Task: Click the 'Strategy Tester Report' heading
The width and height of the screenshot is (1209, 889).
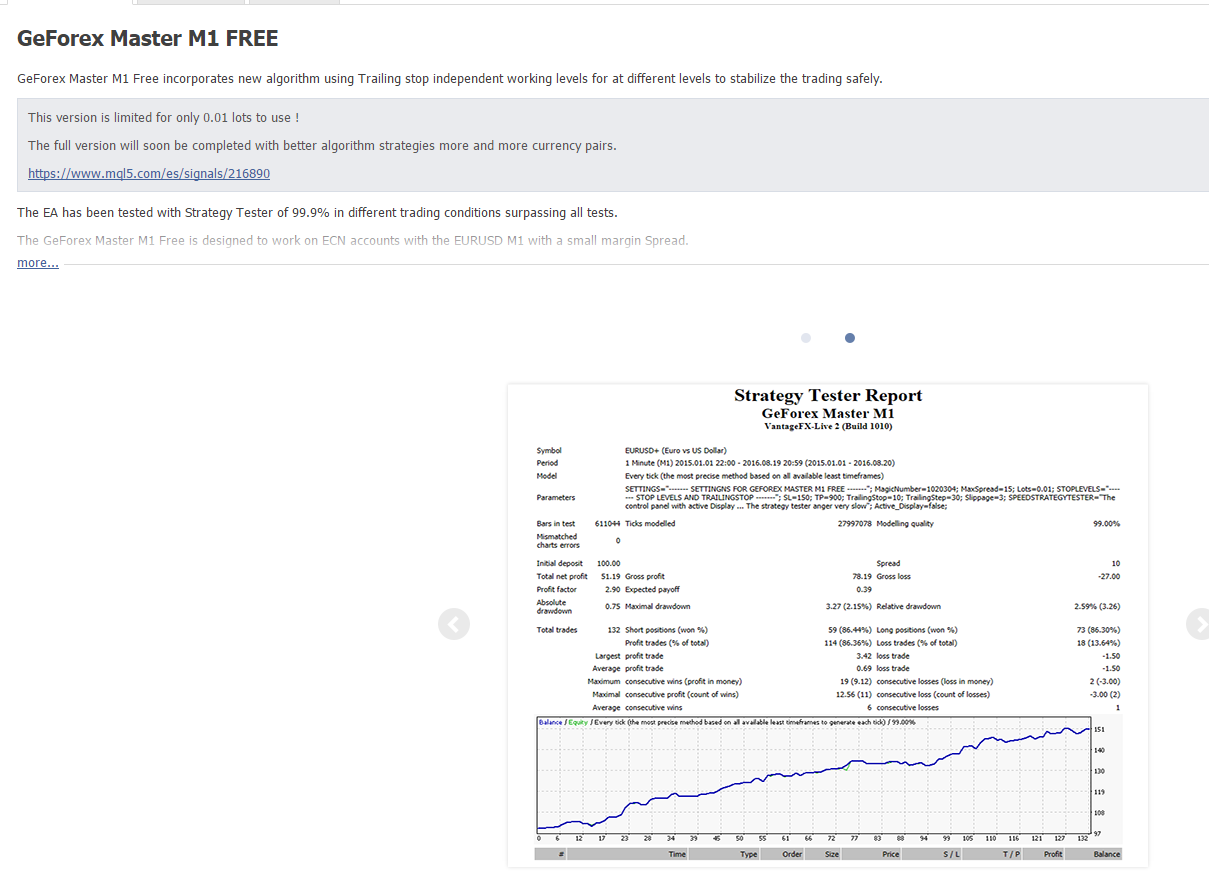Action: point(828,396)
